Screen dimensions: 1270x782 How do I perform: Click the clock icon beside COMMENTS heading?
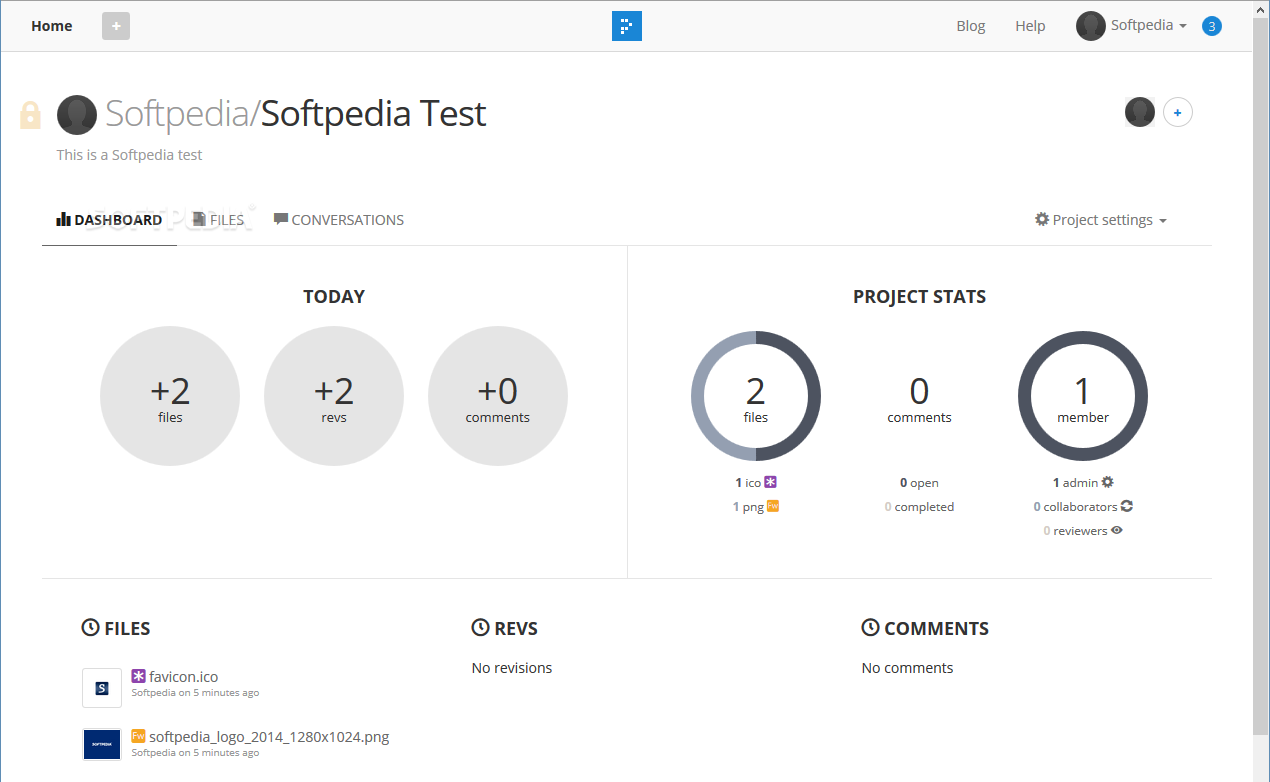click(870, 628)
